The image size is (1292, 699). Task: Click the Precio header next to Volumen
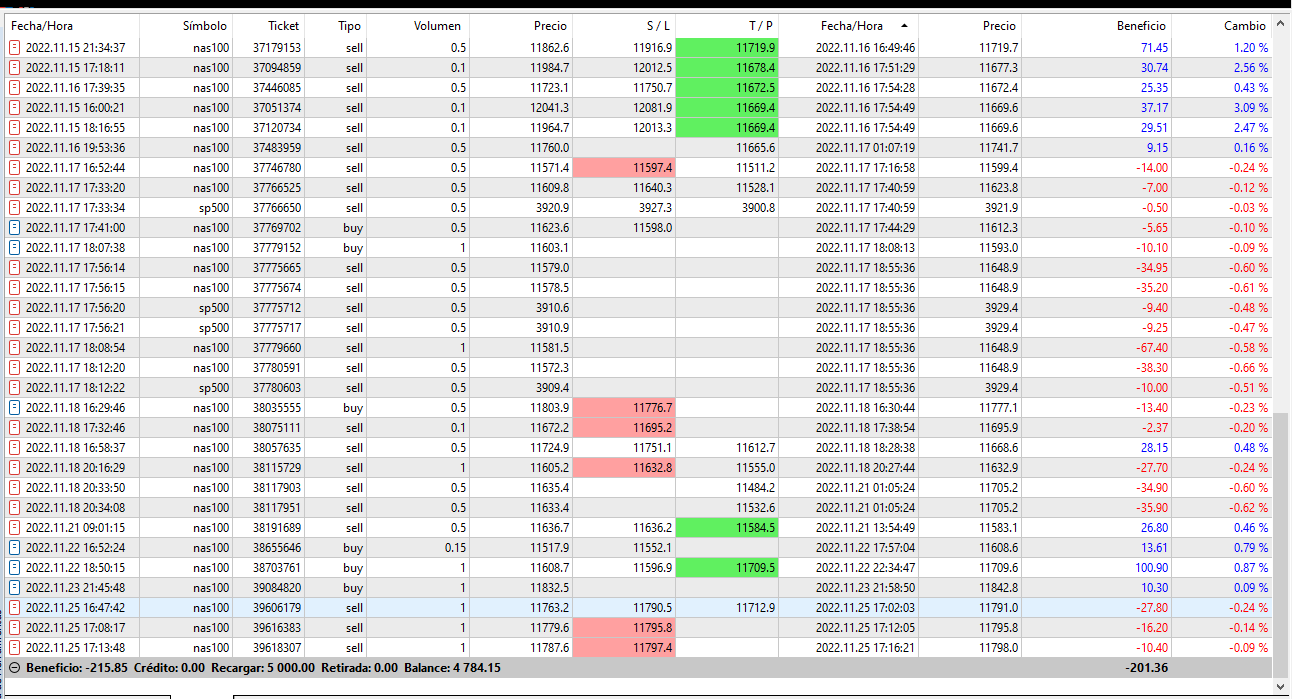(521, 26)
